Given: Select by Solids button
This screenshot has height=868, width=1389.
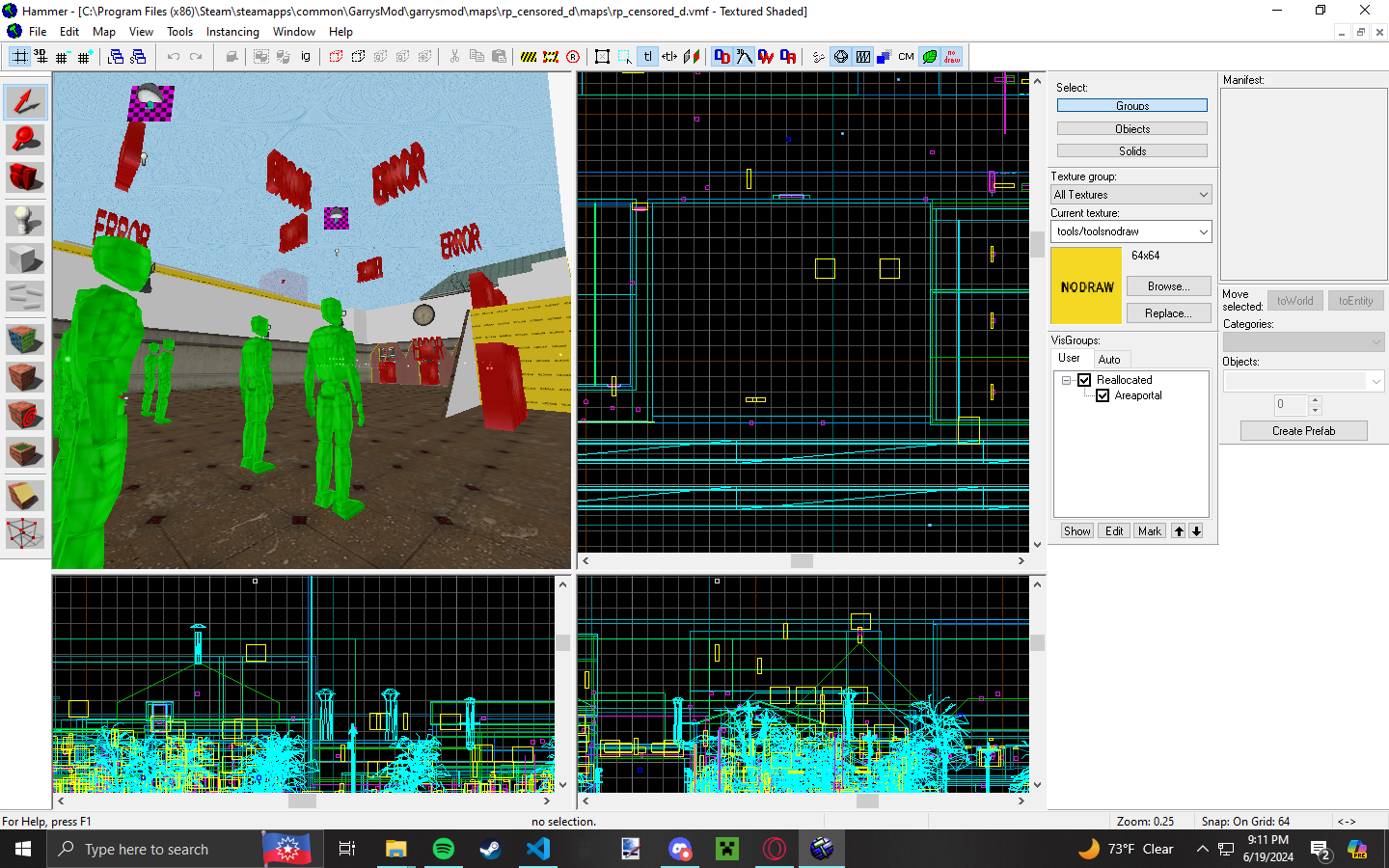Looking at the screenshot, I should pos(1132,151).
